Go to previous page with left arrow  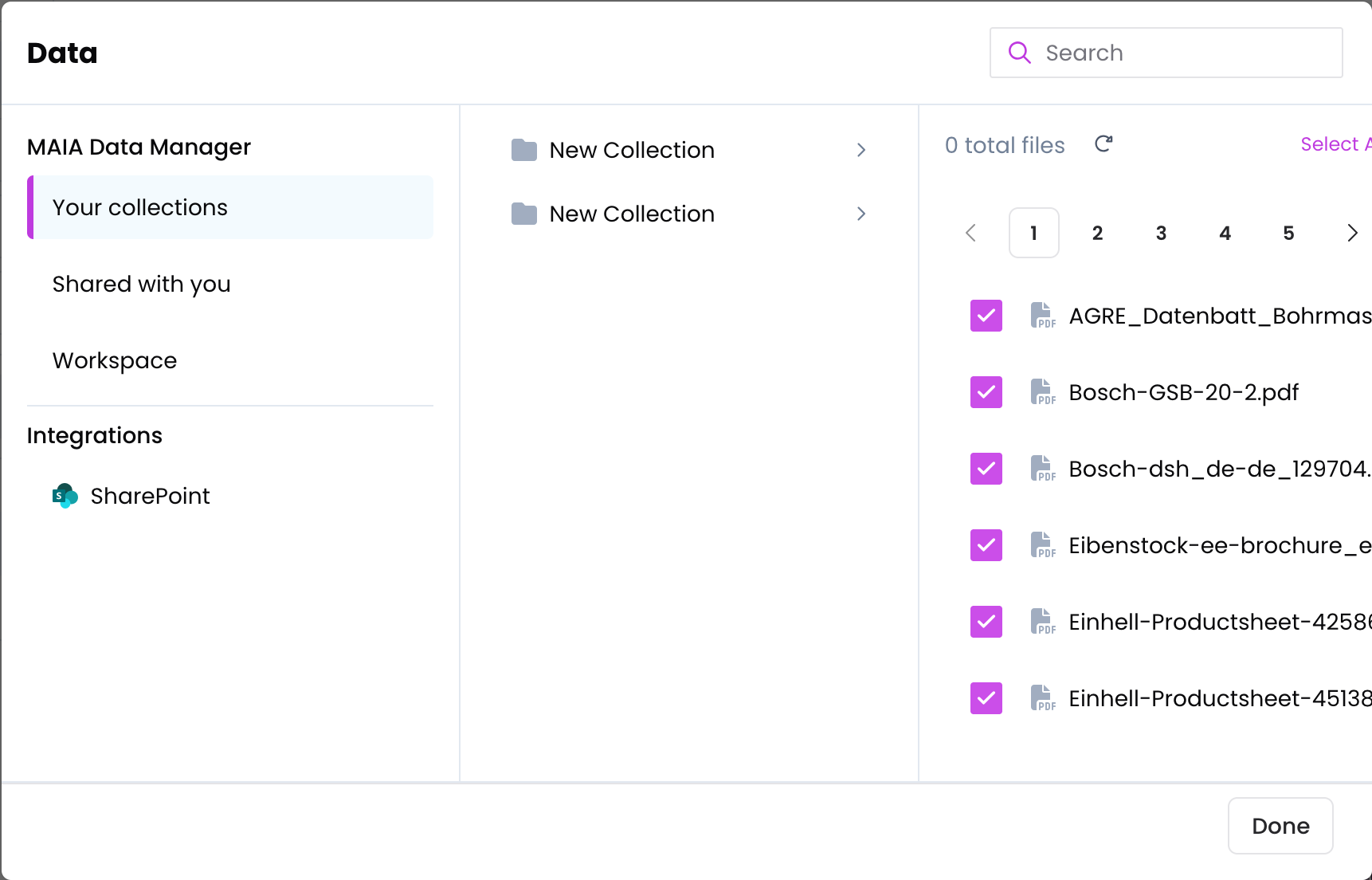coord(970,233)
